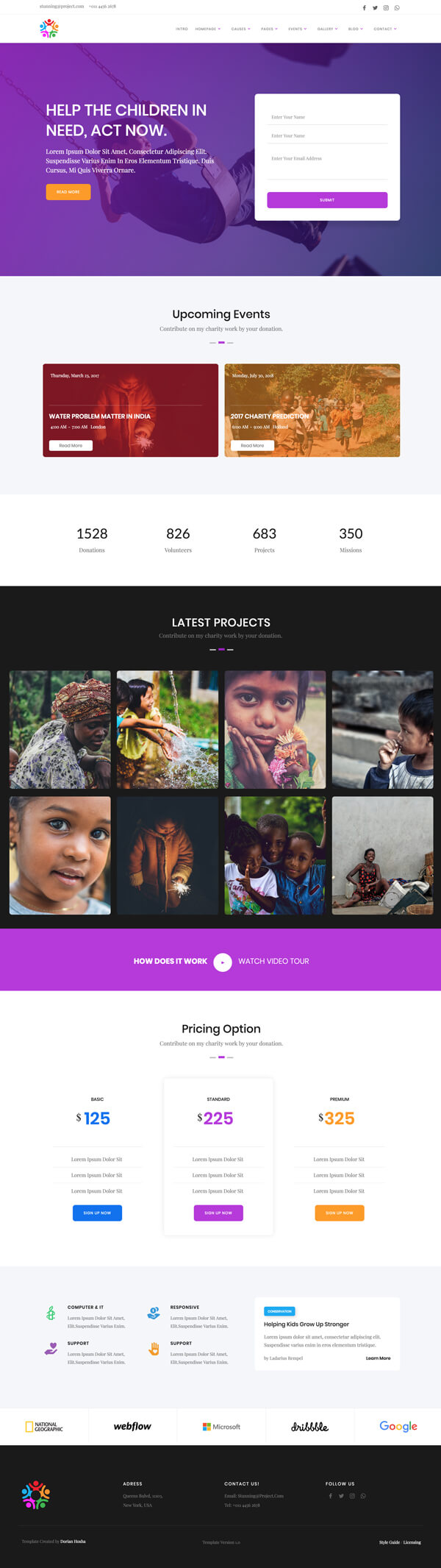Open the Gallery dropdown in navigation
Image resolution: width=441 pixels, height=1568 pixels.
328,29
